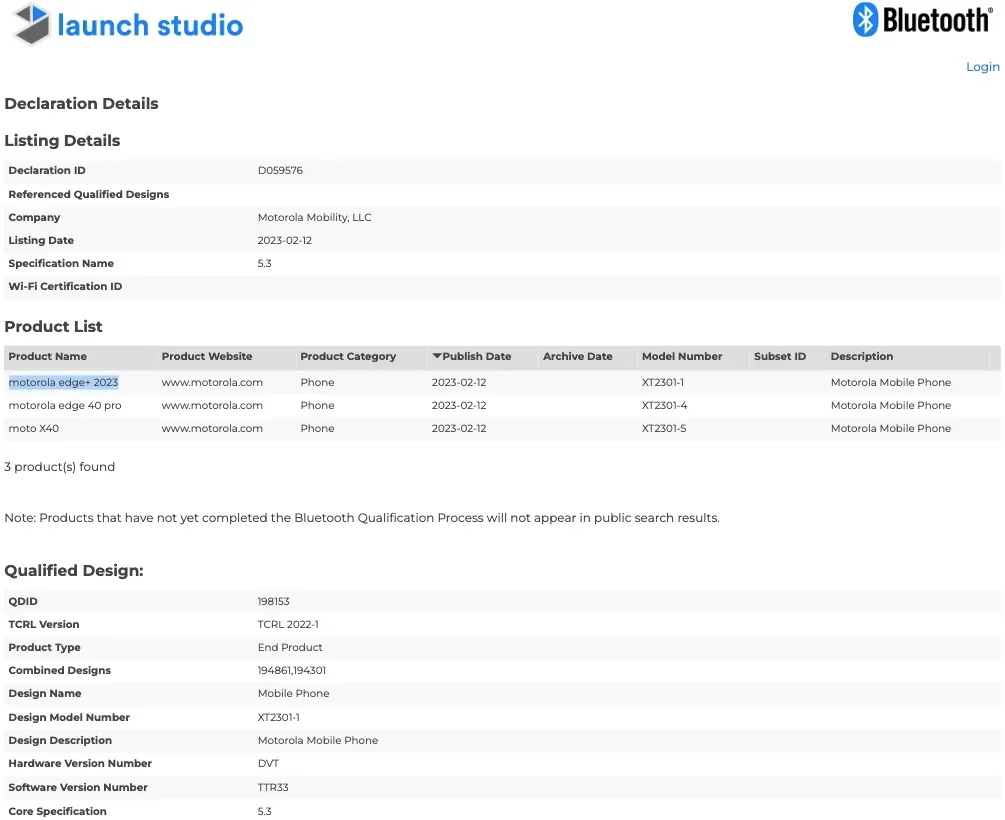This screenshot has height=820, width=1005.
Task: Click the Subset ID column header
Action: coord(779,356)
